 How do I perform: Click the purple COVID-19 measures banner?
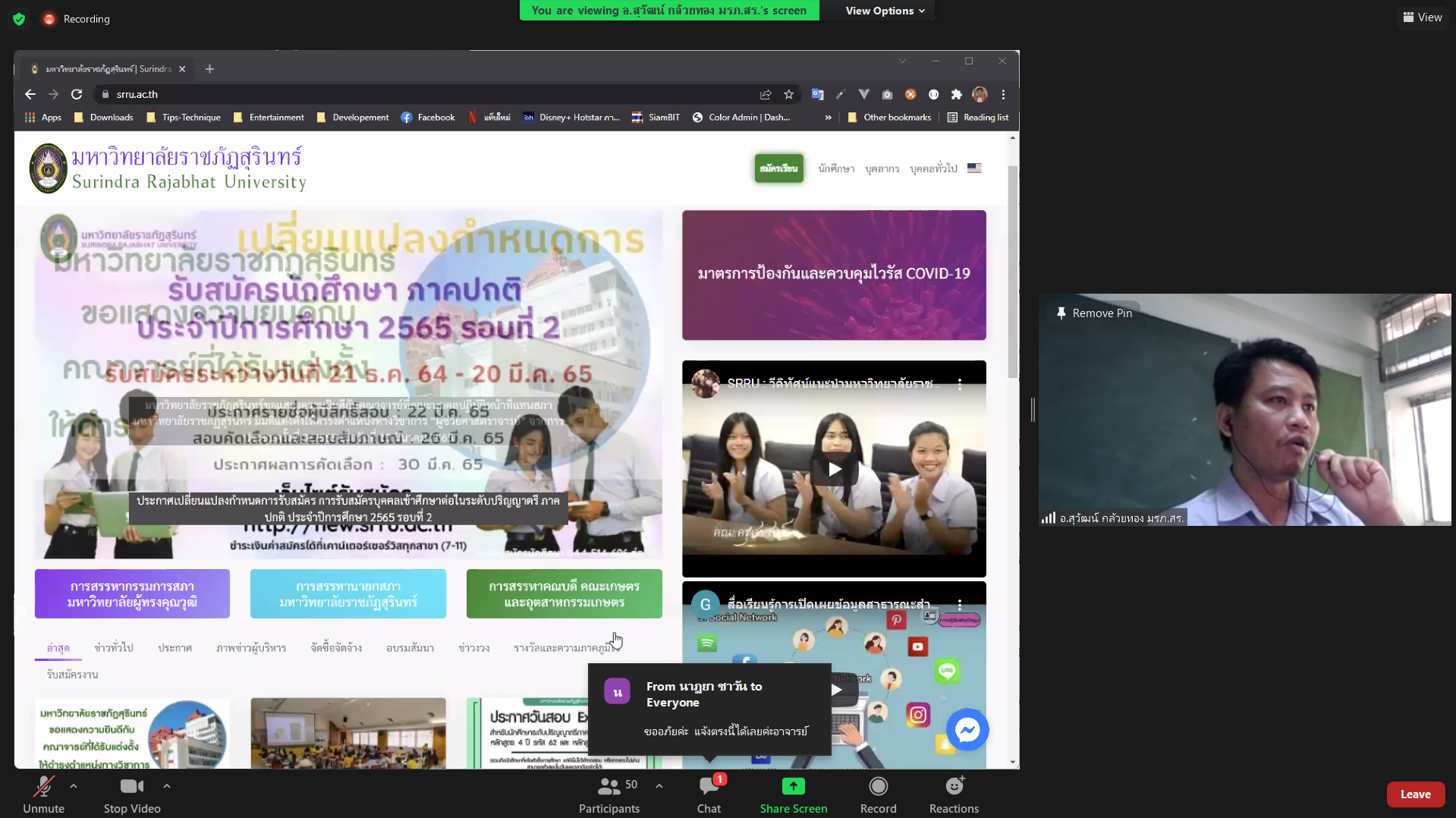pyautogui.click(x=833, y=275)
